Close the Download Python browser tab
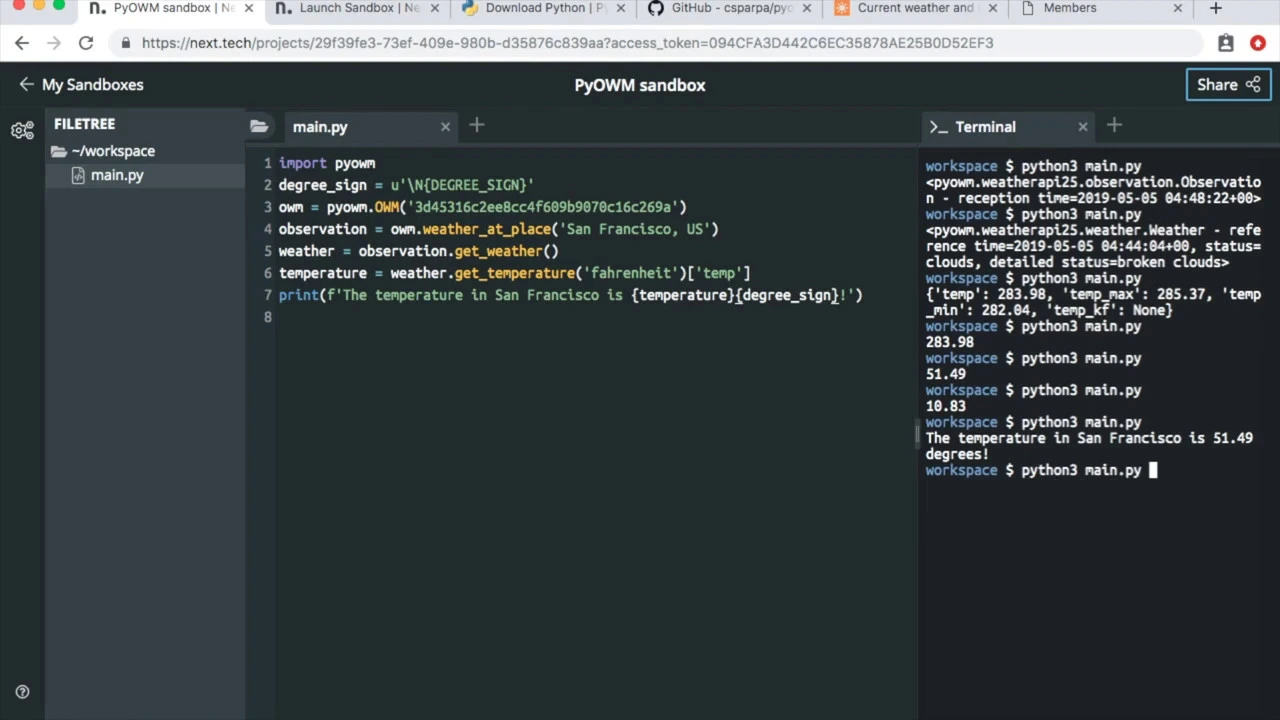This screenshot has width=1280, height=720. (x=621, y=8)
